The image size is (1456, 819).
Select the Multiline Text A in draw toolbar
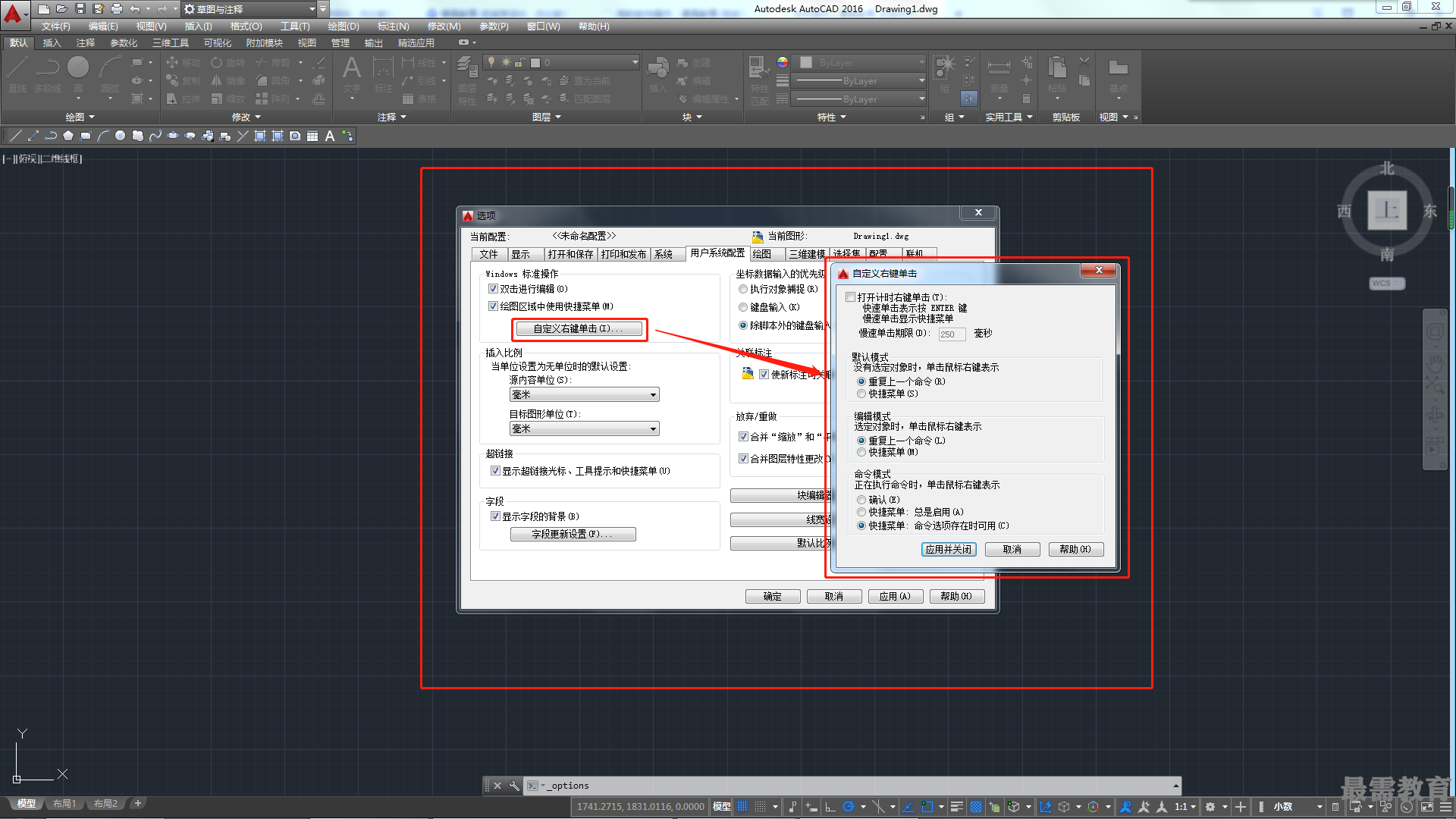[x=330, y=136]
